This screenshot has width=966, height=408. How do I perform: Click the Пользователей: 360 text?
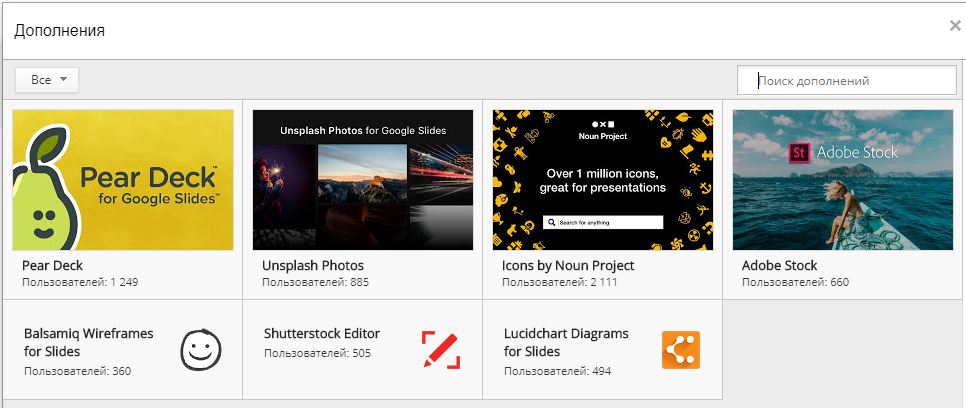(x=78, y=372)
